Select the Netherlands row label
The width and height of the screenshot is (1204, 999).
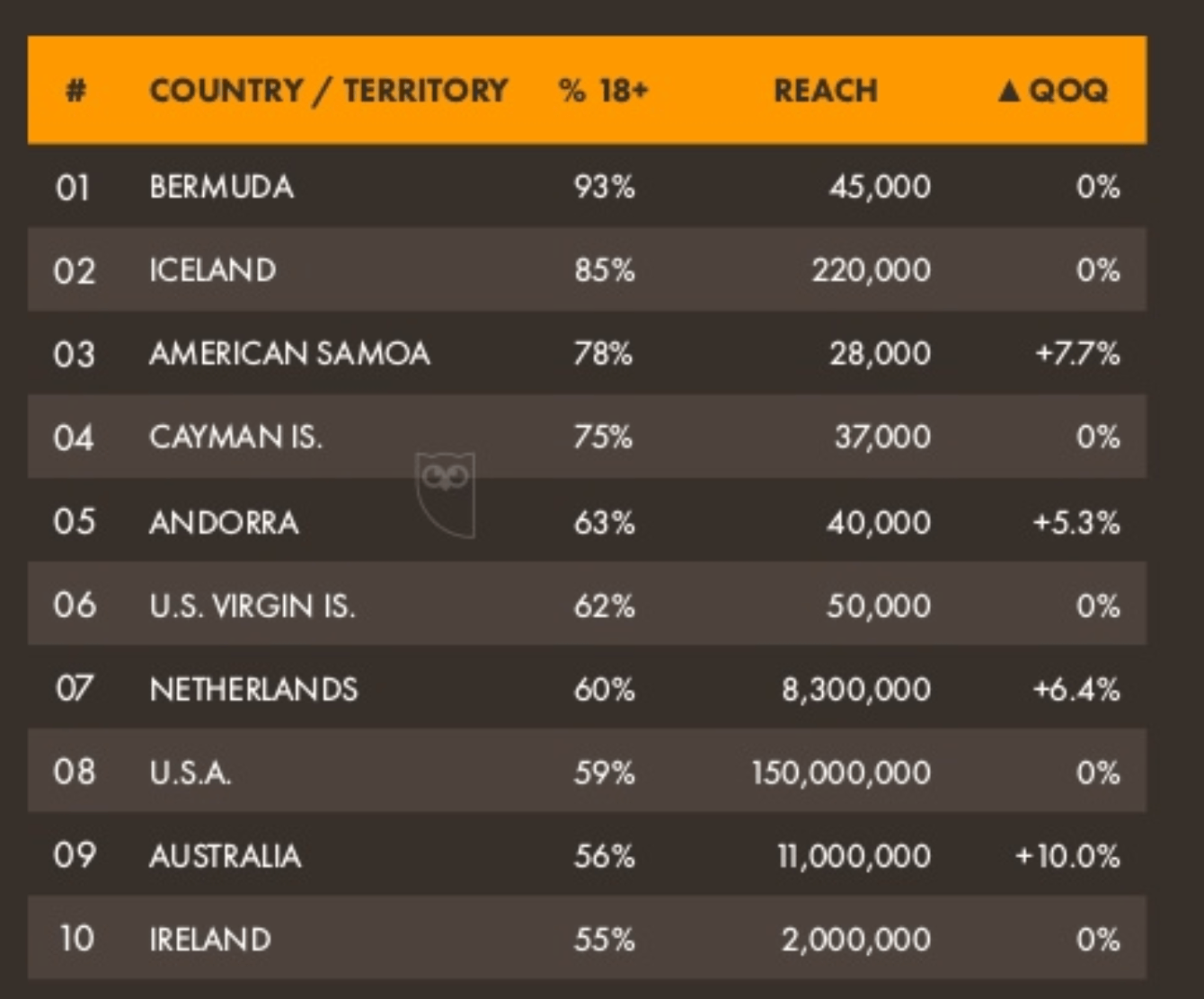(253, 689)
